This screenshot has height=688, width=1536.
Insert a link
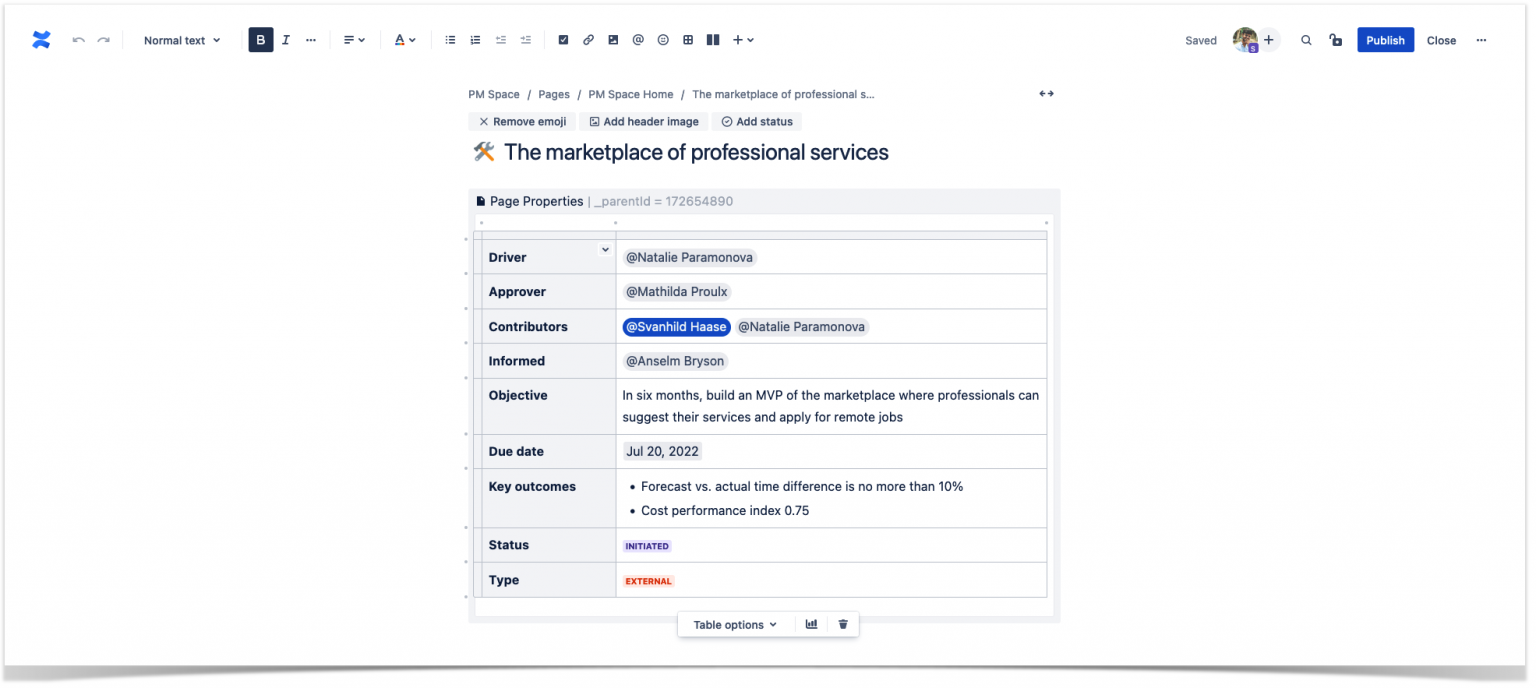pos(588,39)
